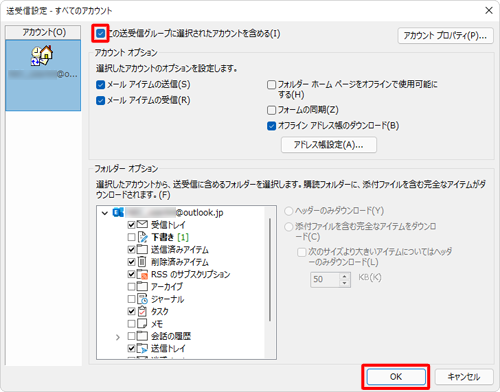This screenshot has height=392, width=500.
Task: Select the 送信トレイ folder label
Action: pyautogui.click(x=168, y=348)
